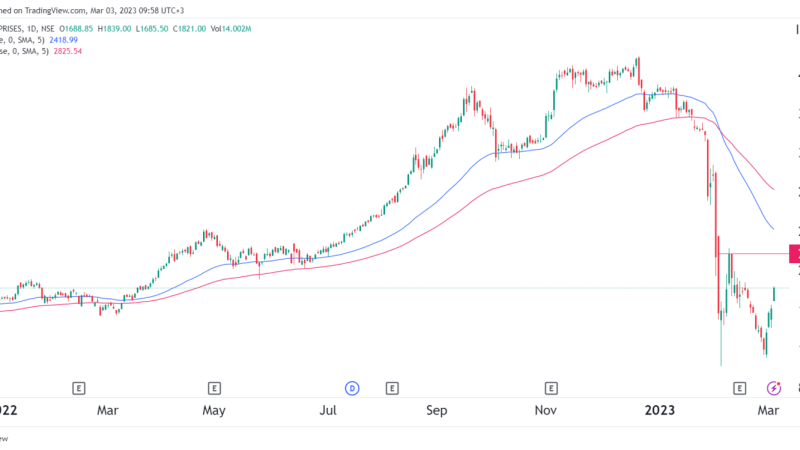
Task: Click the Nov label on time axis
Action: click(545, 410)
